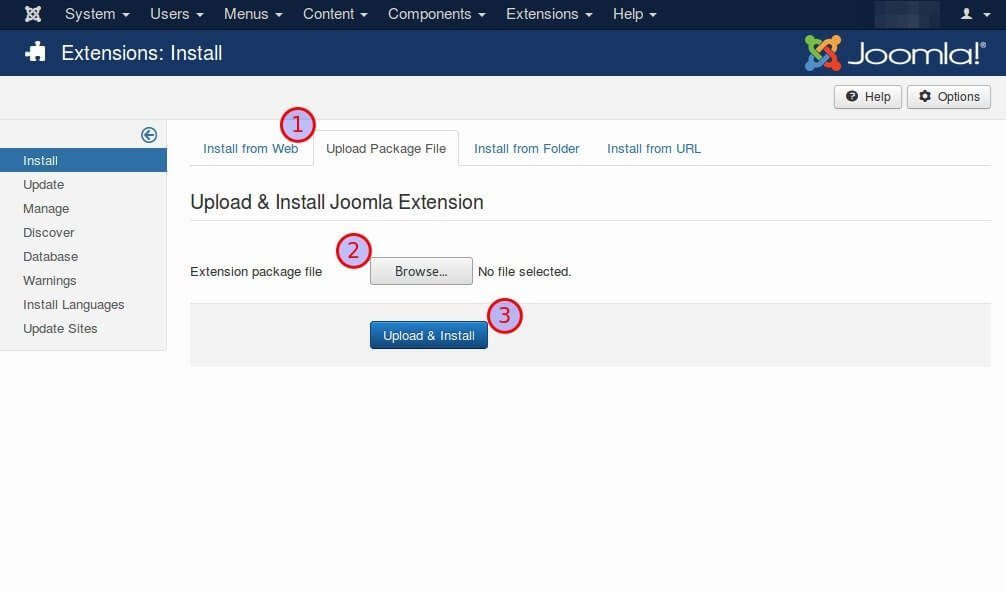This screenshot has width=1006, height=593.
Task: Open the Options settings button
Action: [x=948, y=97]
